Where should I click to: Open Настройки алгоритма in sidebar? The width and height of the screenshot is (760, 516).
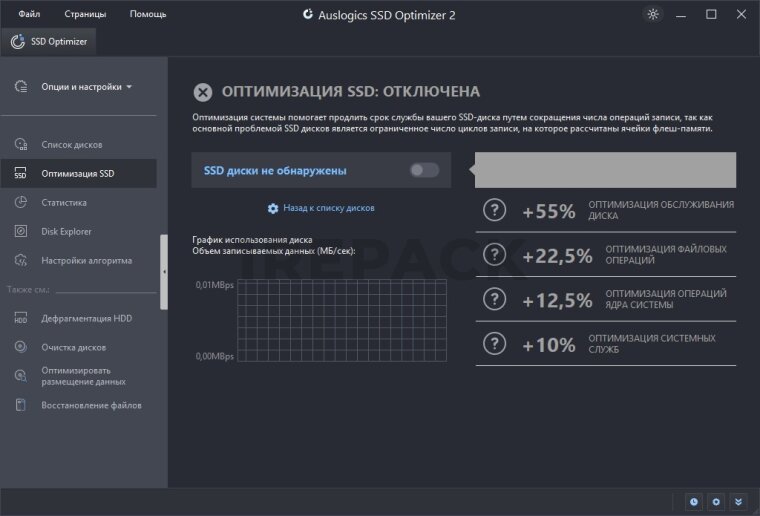click(86, 261)
